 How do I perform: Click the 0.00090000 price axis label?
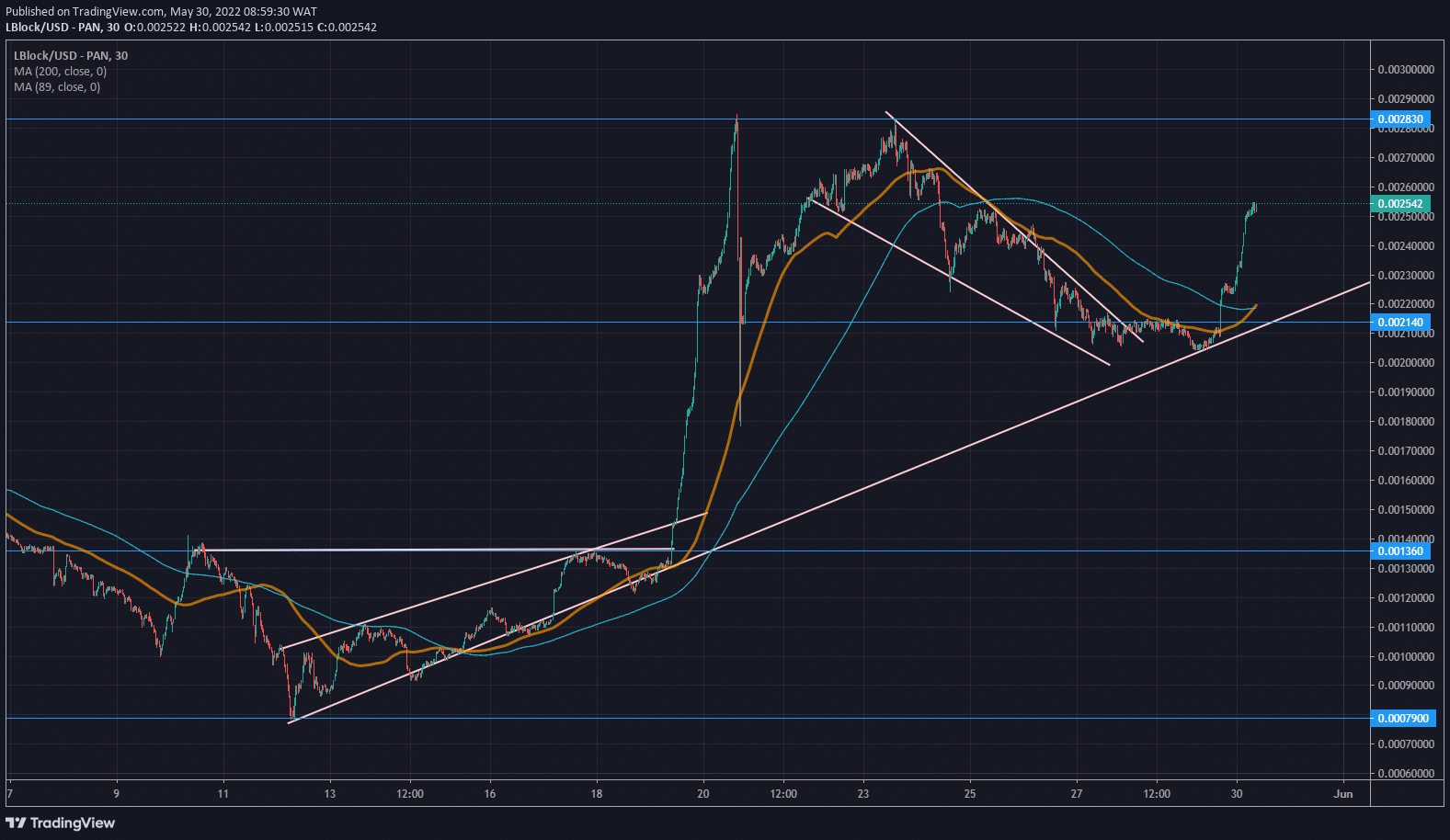tap(1406, 686)
